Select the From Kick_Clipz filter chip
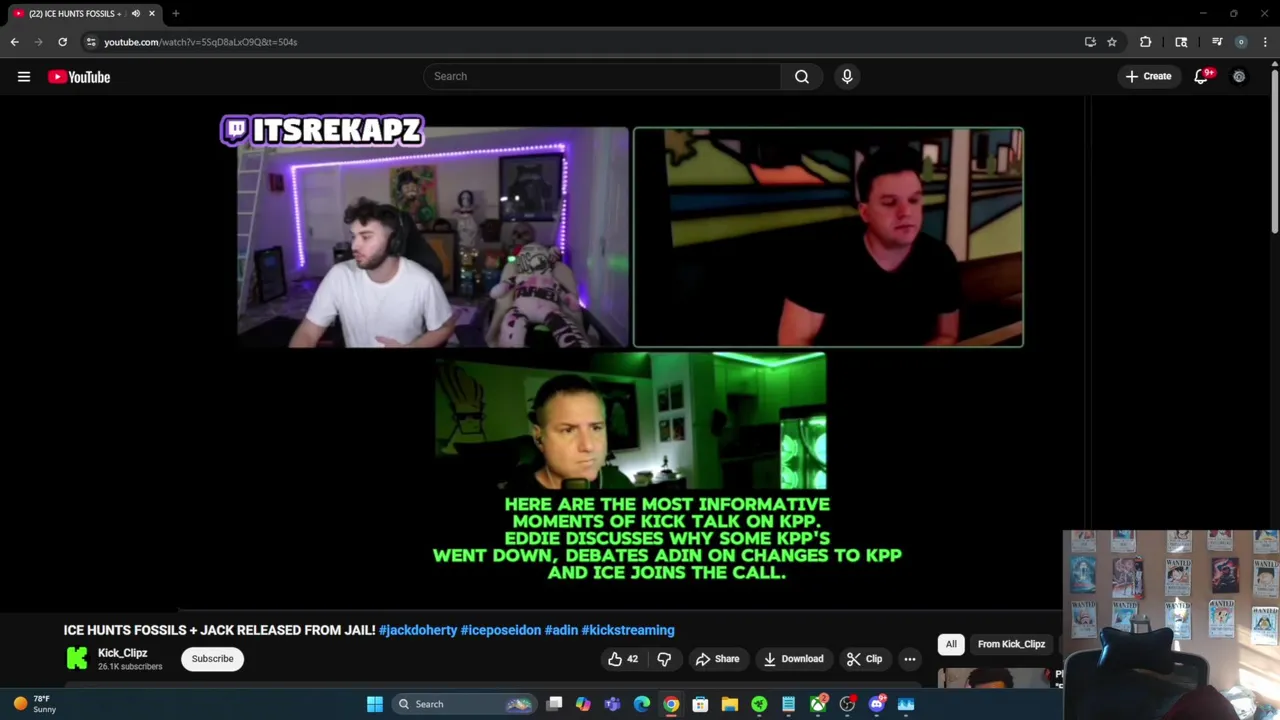This screenshot has width=1280, height=720. tap(1011, 644)
